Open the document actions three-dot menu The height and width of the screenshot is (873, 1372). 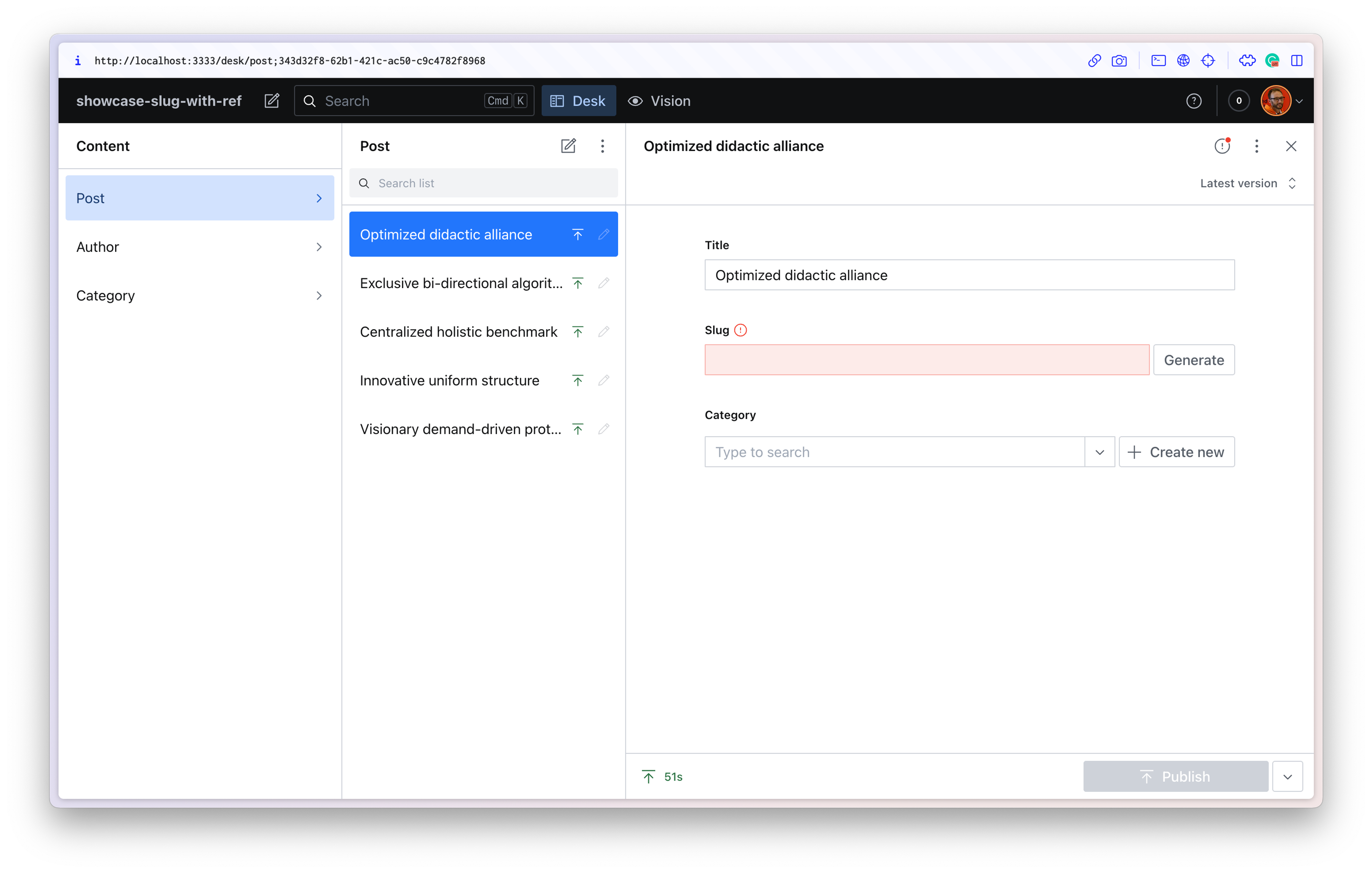coord(1256,146)
